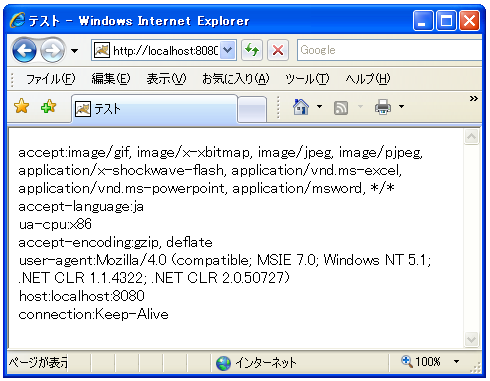Click the Back navigation button
The height and width of the screenshot is (381, 490).
[24, 51]
